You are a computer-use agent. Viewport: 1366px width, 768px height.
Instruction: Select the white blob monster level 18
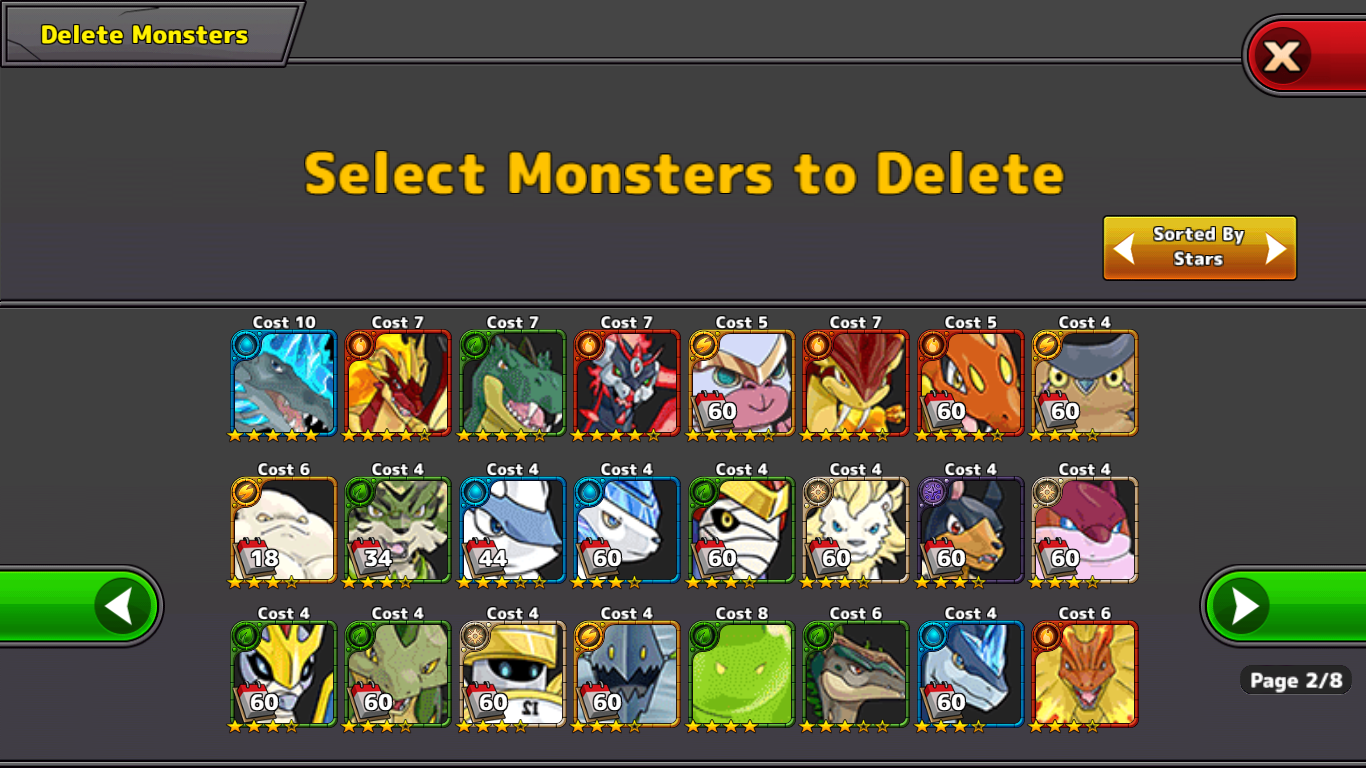point(284,530)
